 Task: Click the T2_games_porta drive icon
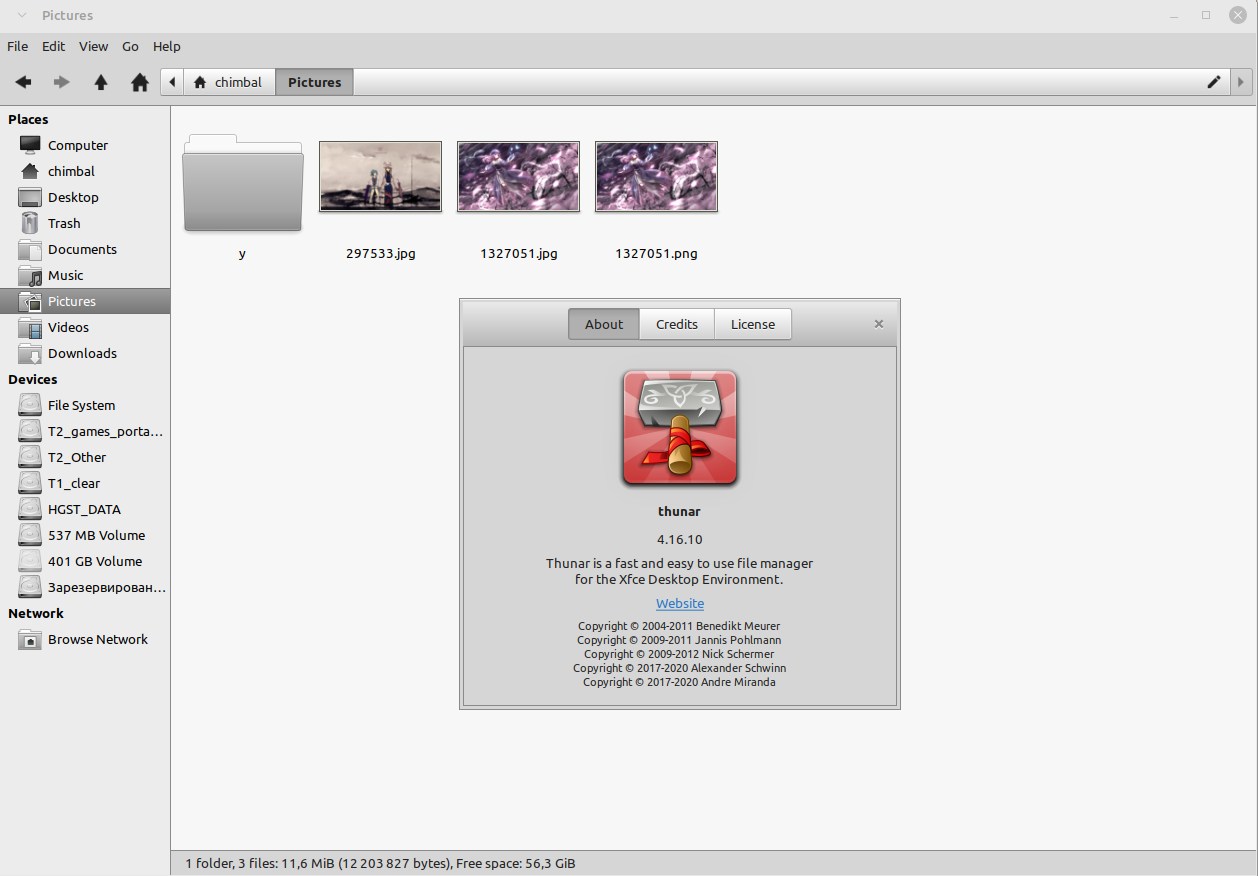click(30, 431)
